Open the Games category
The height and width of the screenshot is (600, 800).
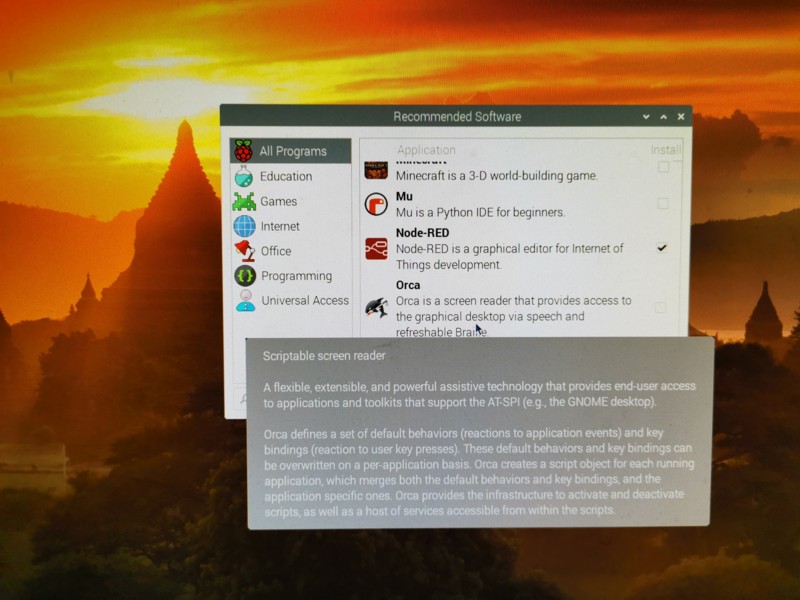coord(291,201)
